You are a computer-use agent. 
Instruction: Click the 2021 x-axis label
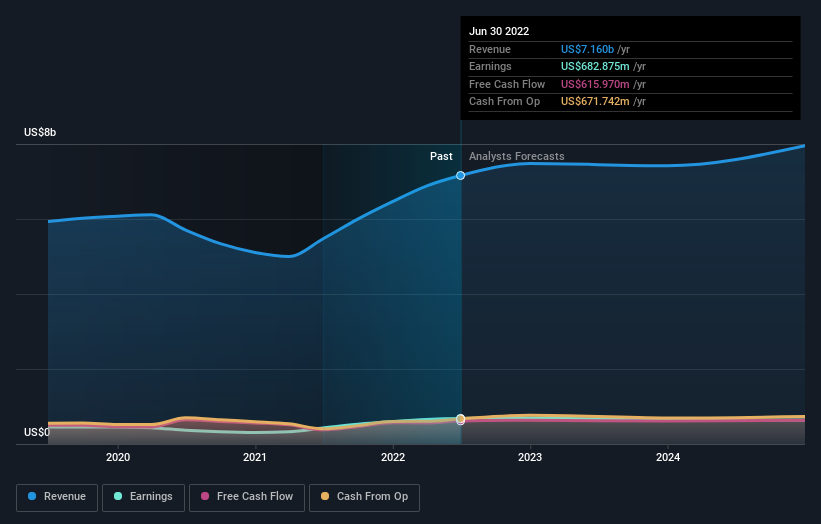(x=255, y=457)
